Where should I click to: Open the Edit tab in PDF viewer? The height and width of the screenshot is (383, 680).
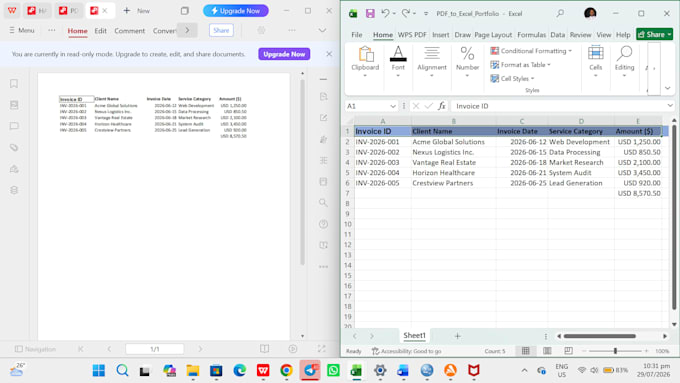101,31
